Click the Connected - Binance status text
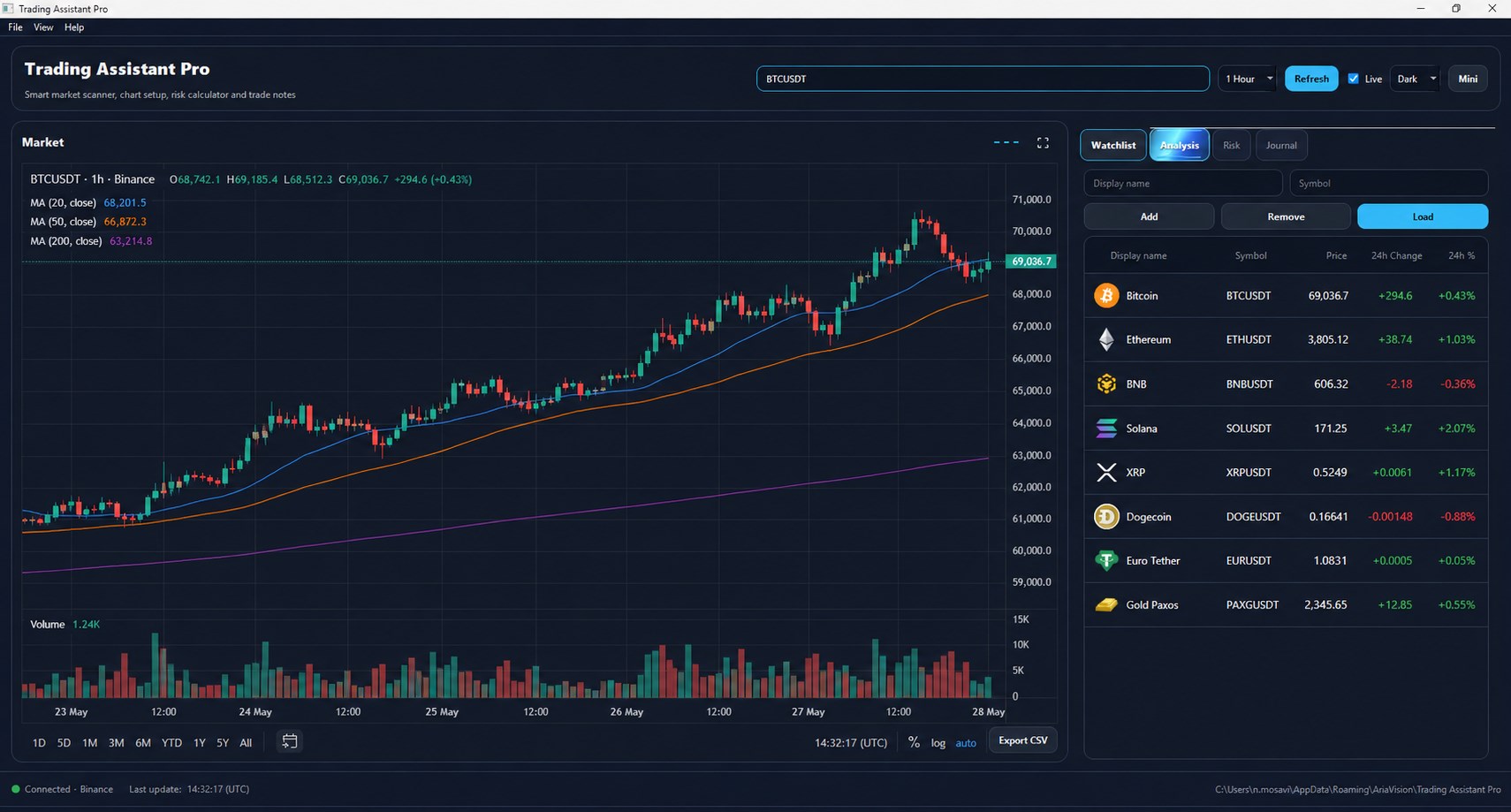This screenshot has height=812, width=1511. tap(69, 789)
